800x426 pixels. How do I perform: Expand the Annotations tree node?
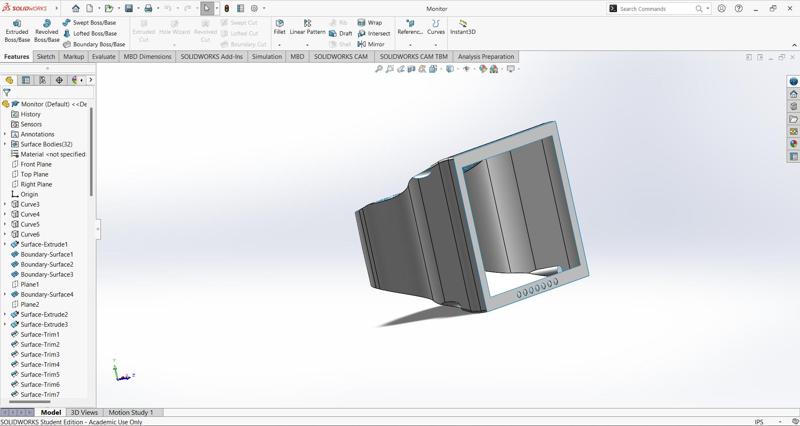point(5,134)
